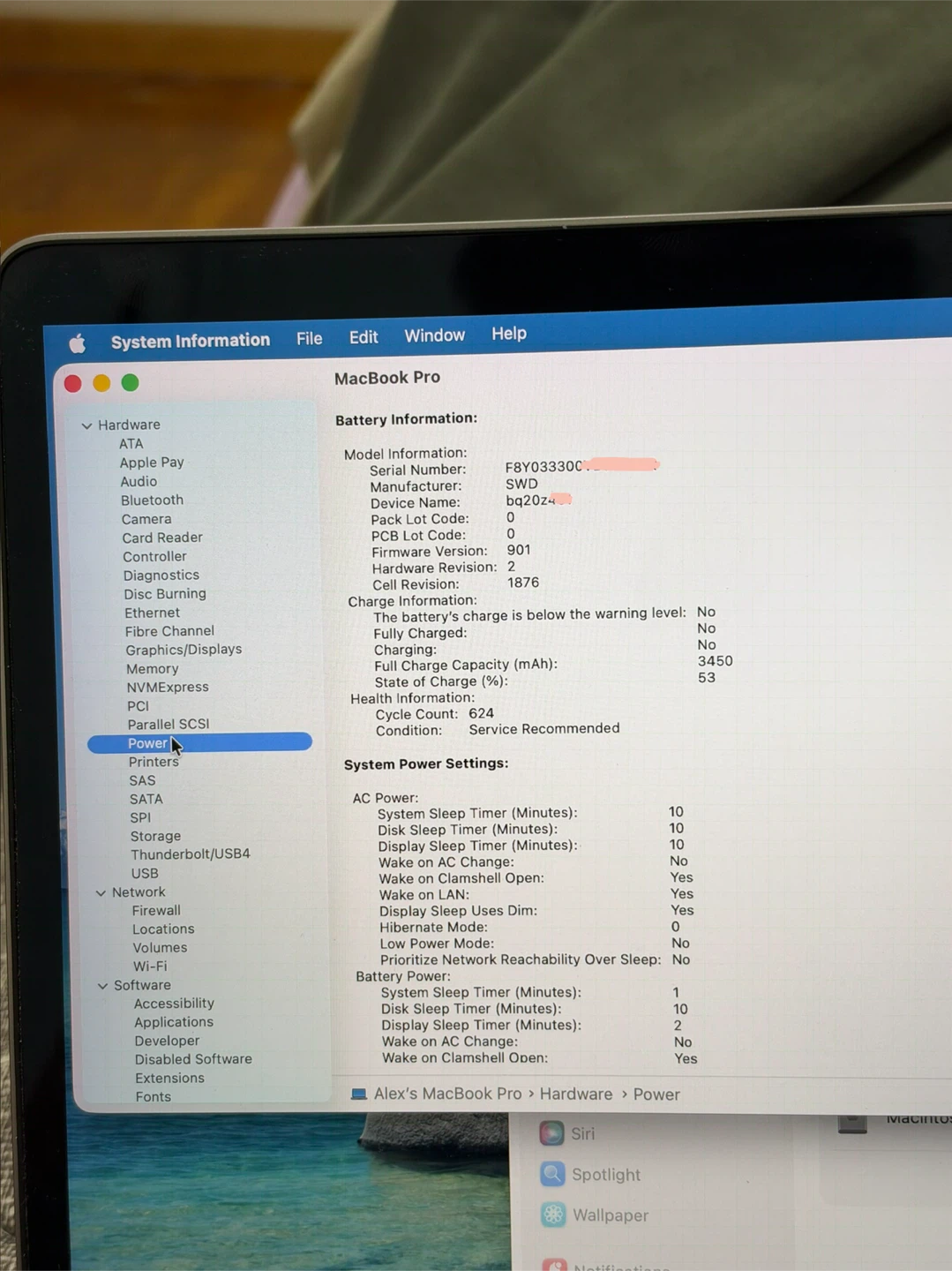The height and width of the screenshot is (1271, 952).
Task: Click the Software category label
Action: tap(142, 985)
